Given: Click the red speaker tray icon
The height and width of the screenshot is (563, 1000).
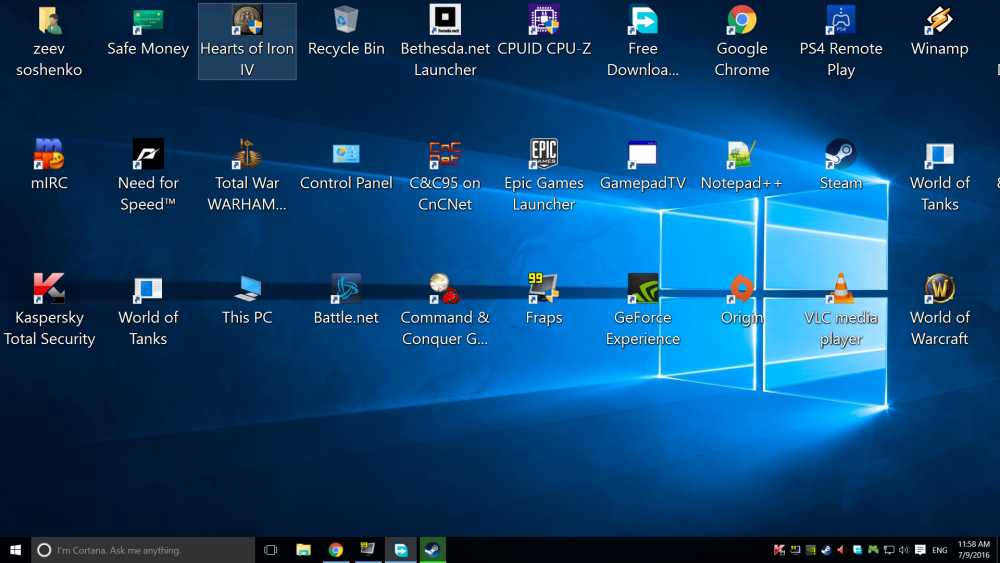Looking at the screenshot, I should tap(841, 550).
